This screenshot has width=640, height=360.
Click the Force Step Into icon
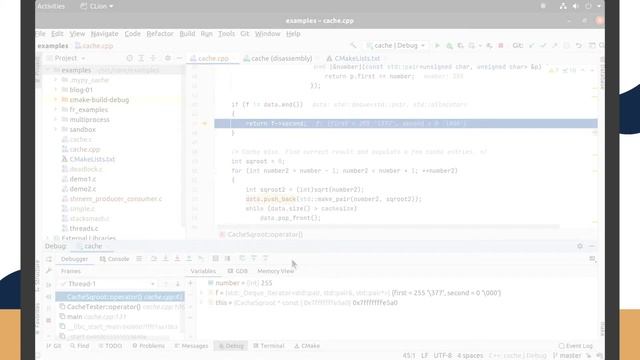(177, 259)
